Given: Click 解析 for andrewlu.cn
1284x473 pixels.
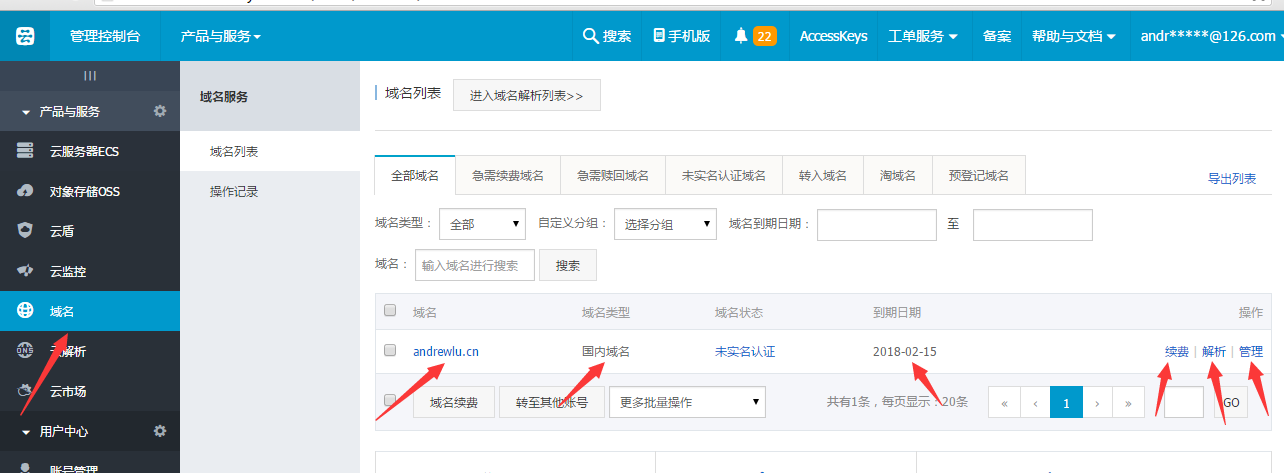Looking at the screenshot, I should [x=1214, y=351].
